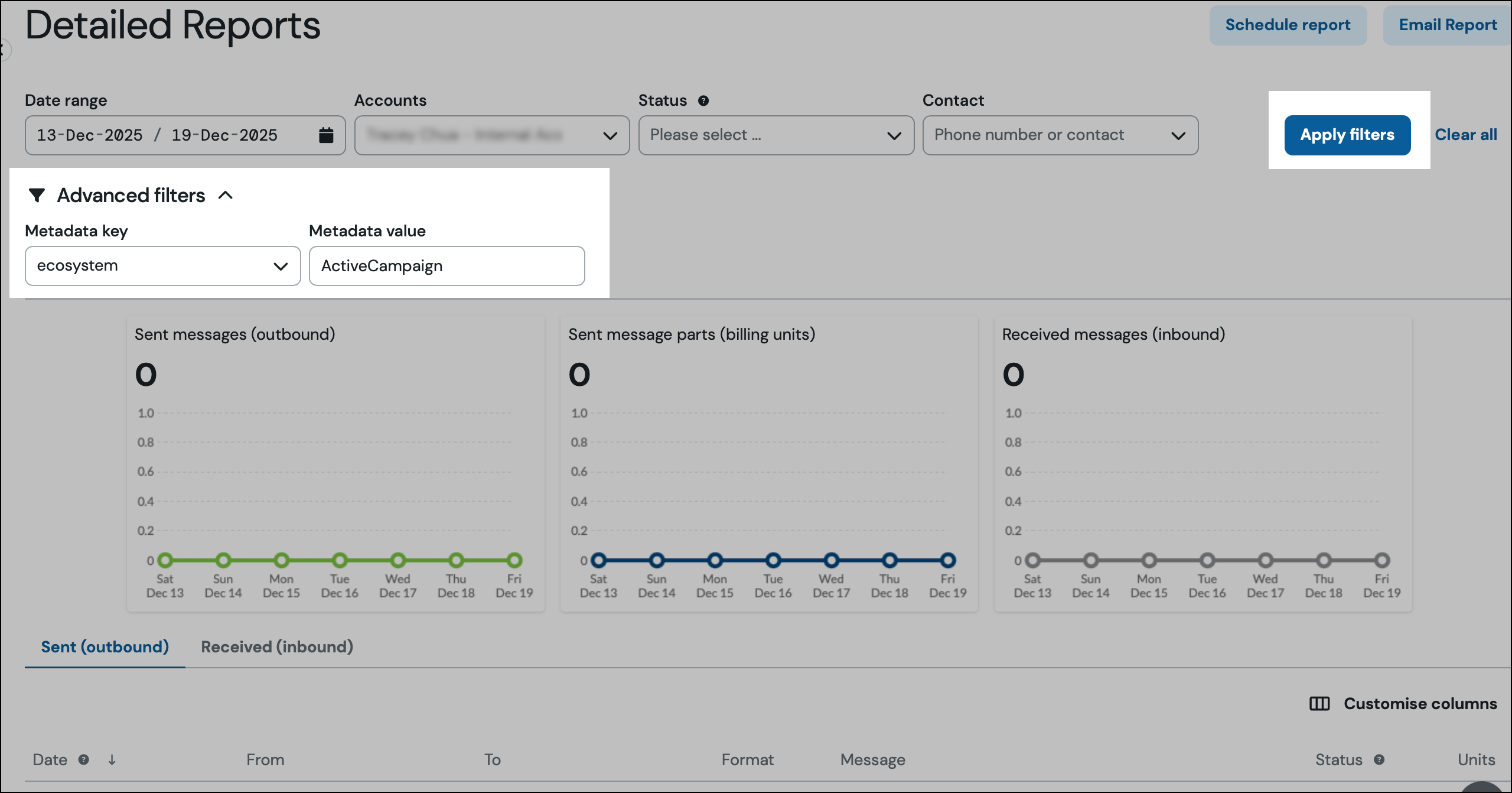Open the Status Please select dropdown
Screen dimensions: 1512x793
(x=776, y=135)
